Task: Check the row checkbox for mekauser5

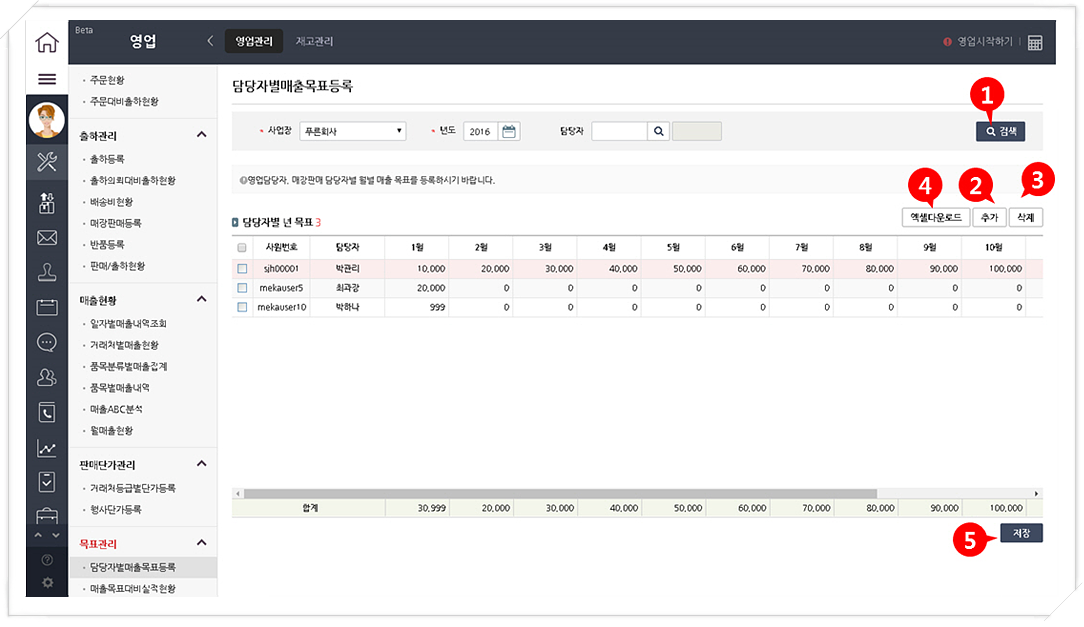Action: tap(242, 288)
